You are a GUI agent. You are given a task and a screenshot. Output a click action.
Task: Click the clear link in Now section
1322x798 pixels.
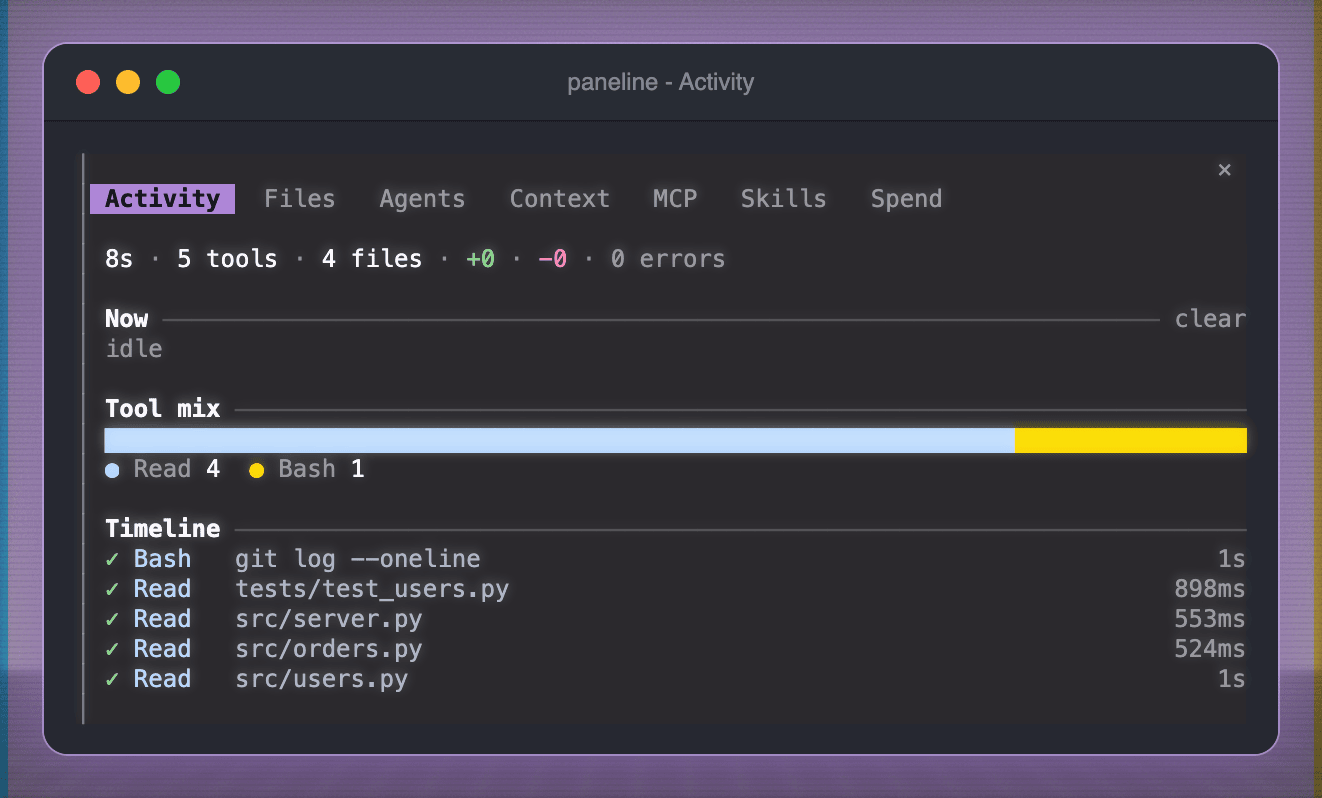[x=1210, y=319]
